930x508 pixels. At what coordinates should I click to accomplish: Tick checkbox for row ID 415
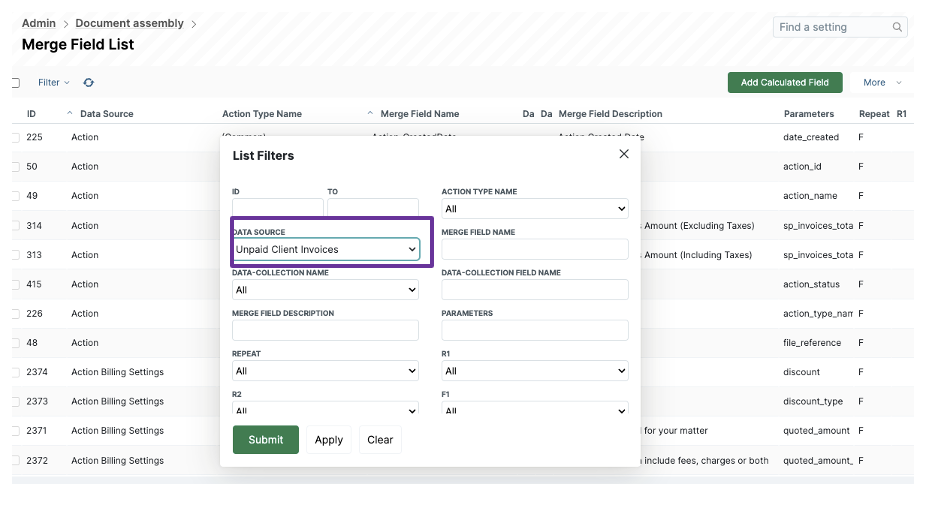click(x=15, y=284)
